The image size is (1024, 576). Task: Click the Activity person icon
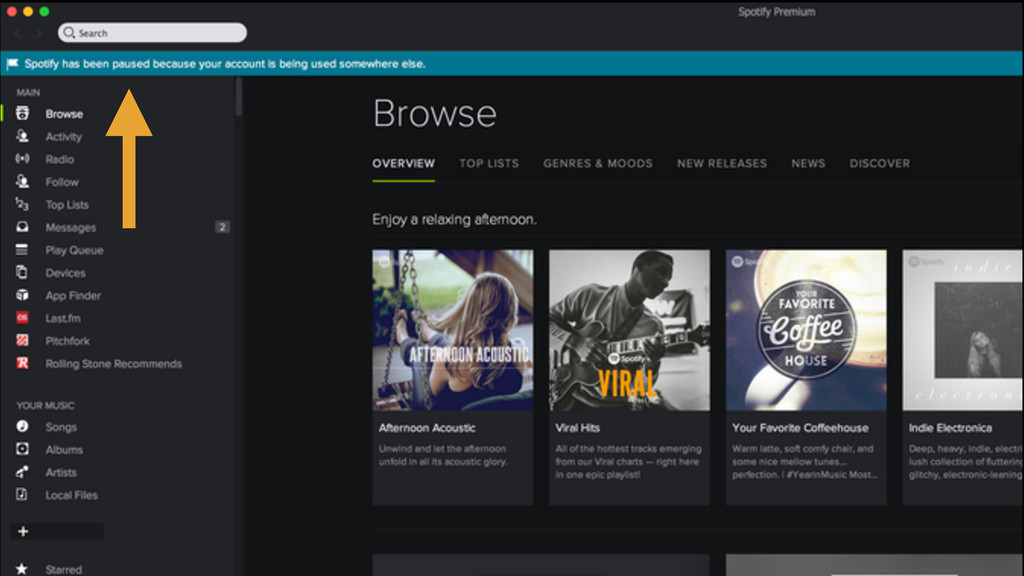22,136
